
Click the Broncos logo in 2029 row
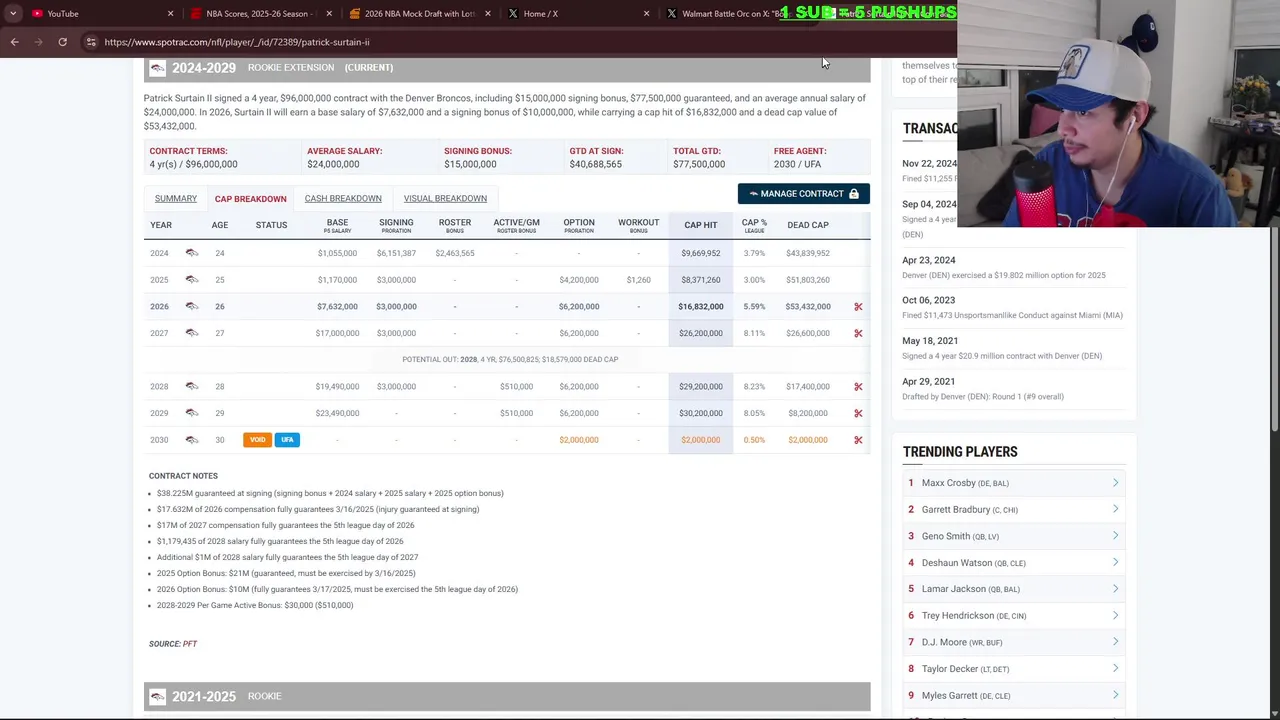(x=192, y=413)
